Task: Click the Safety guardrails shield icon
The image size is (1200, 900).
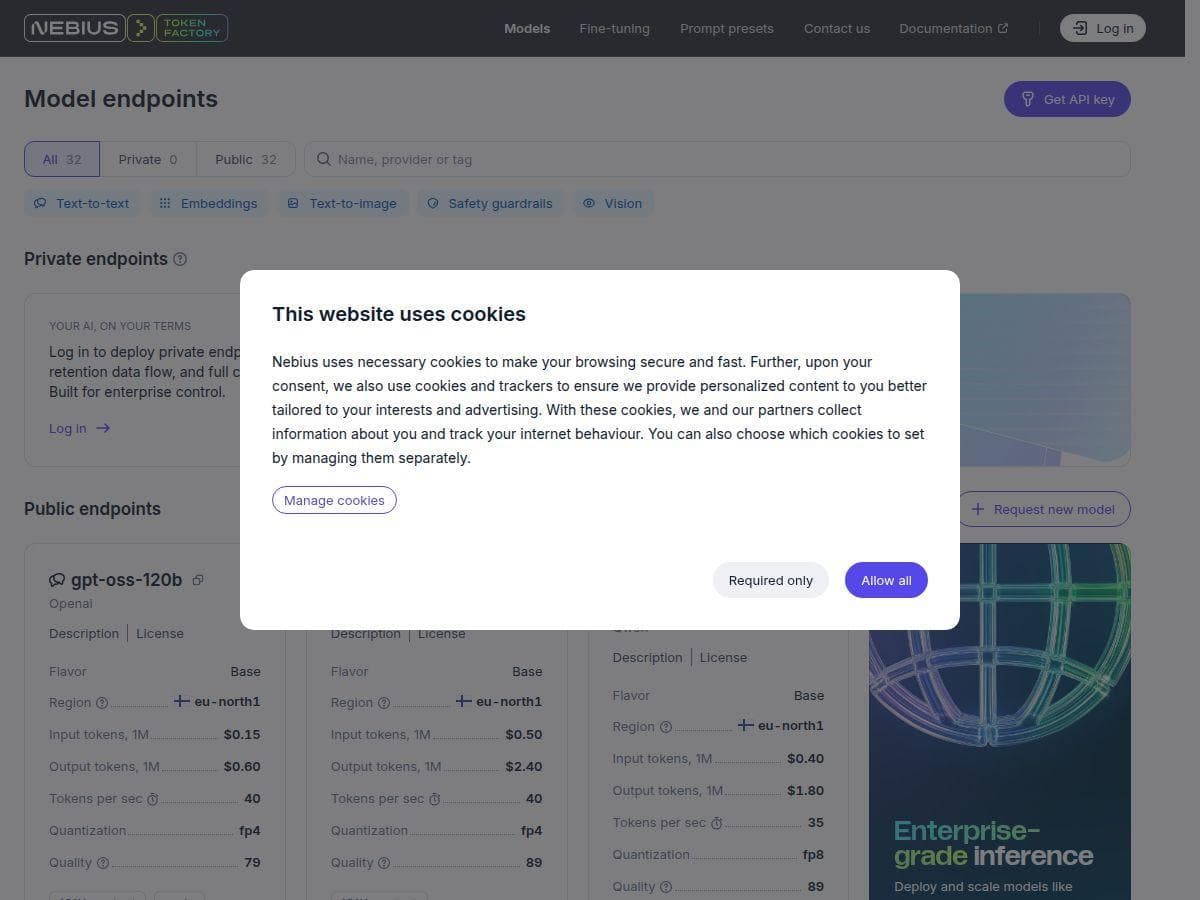Action: [x=433, y=203]
